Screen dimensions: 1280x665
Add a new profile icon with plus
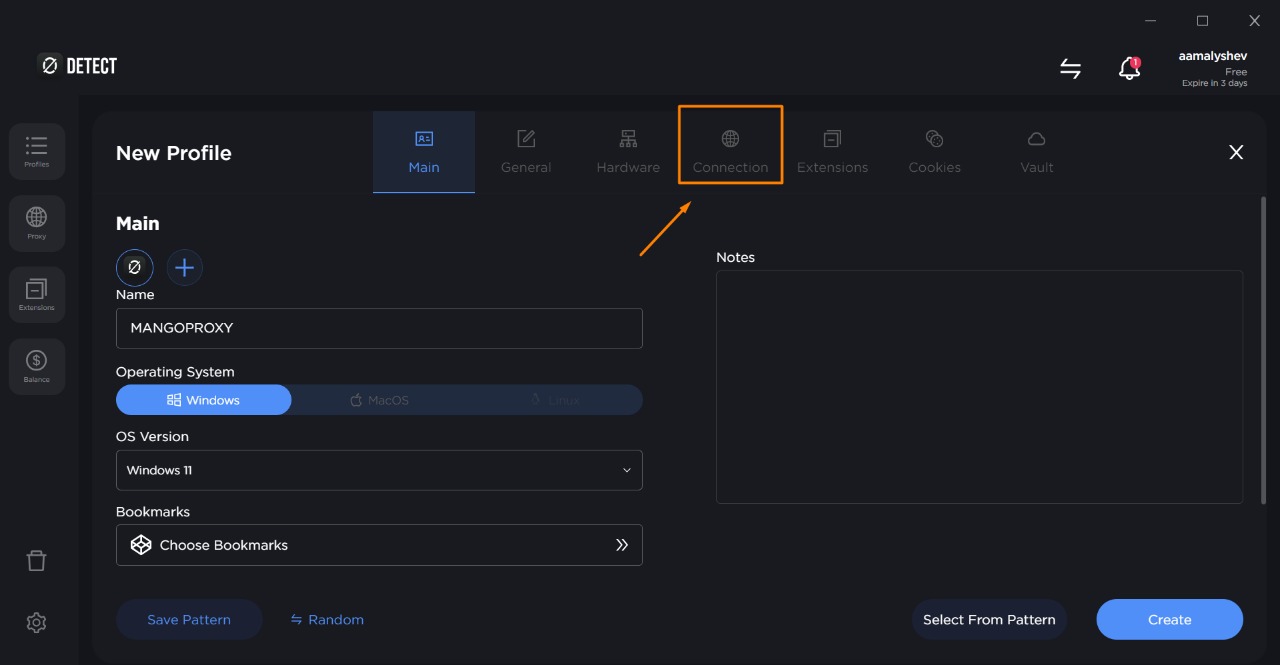pos(184,267)
